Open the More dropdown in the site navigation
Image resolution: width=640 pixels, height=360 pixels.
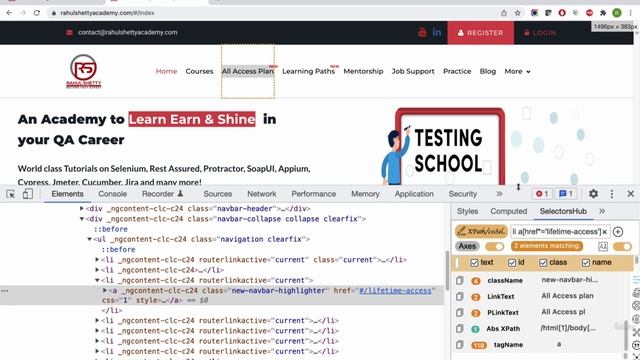[517, 71]
